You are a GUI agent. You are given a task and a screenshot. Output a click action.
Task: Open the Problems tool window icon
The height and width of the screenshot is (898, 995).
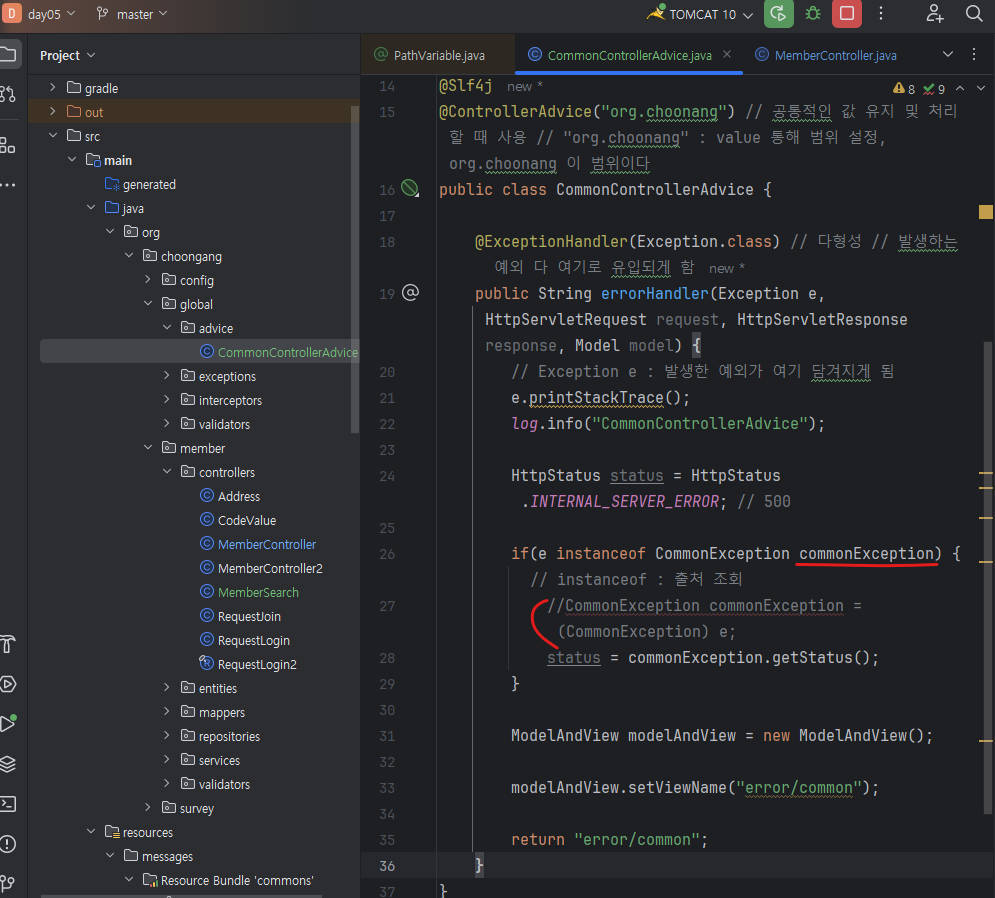tap(8, 844)
